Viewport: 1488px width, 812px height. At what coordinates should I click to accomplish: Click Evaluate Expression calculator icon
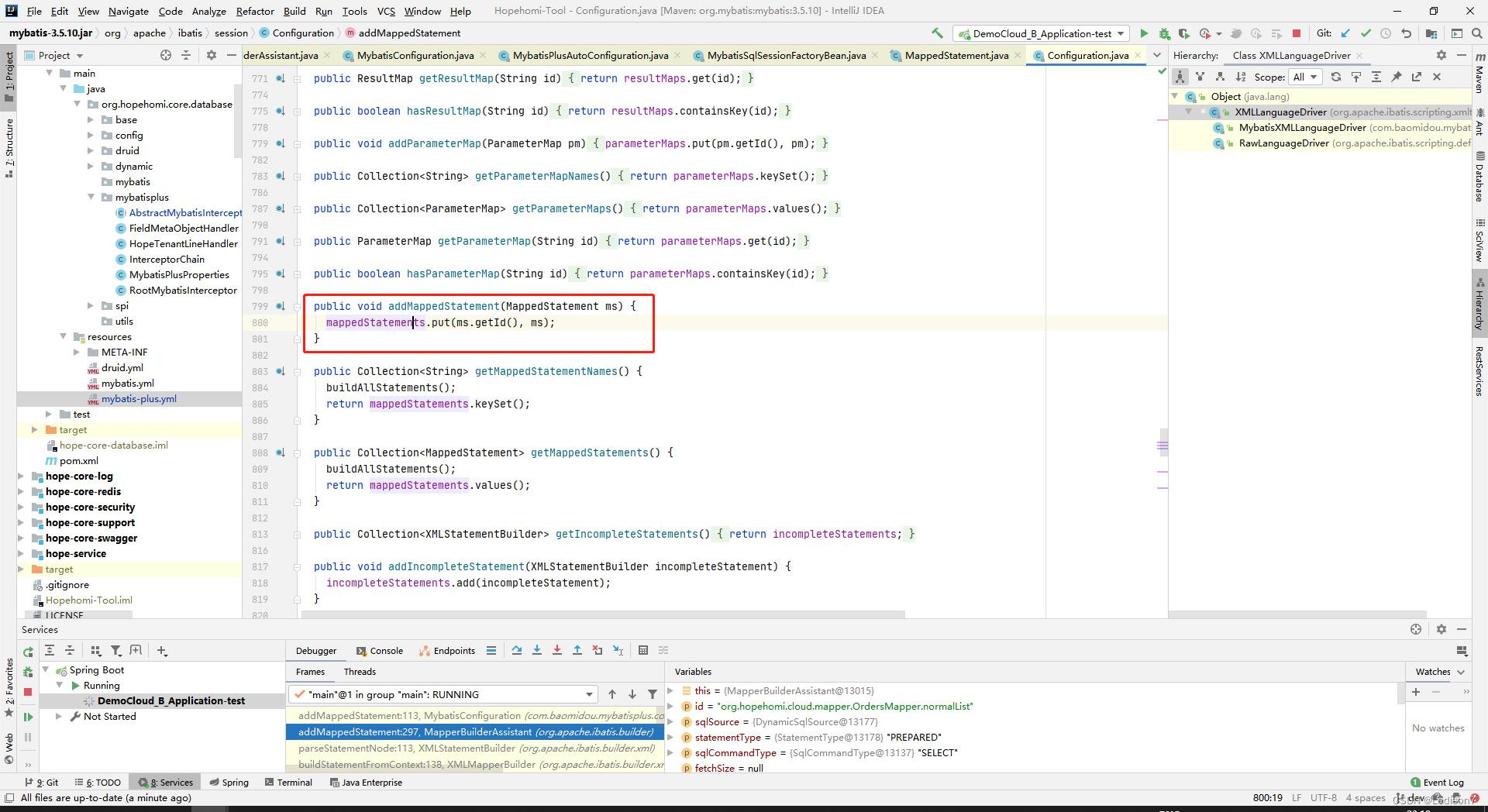643,651
